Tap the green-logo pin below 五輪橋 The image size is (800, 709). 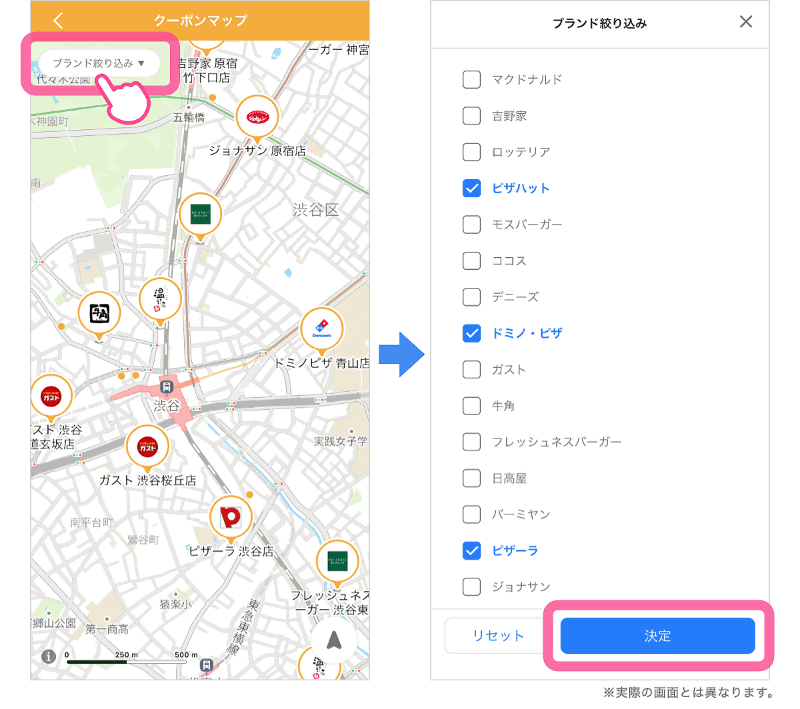tap(200, 215)
